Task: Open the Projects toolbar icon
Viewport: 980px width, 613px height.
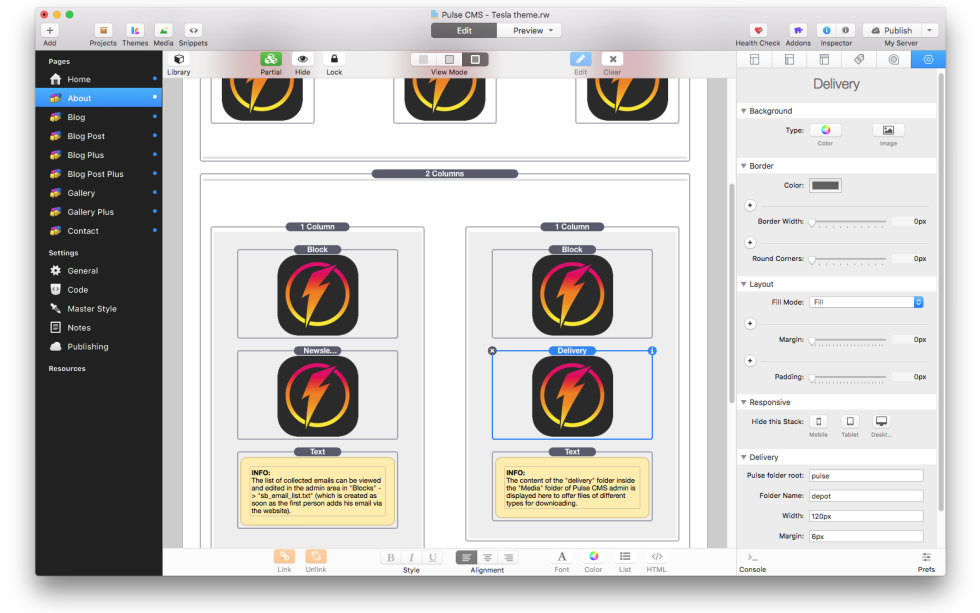Action: coord(103,30)
